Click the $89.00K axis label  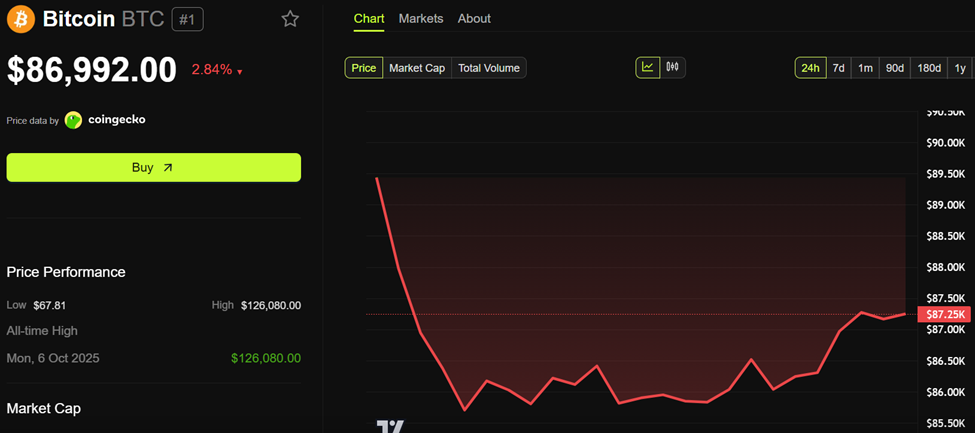point(945,205)
